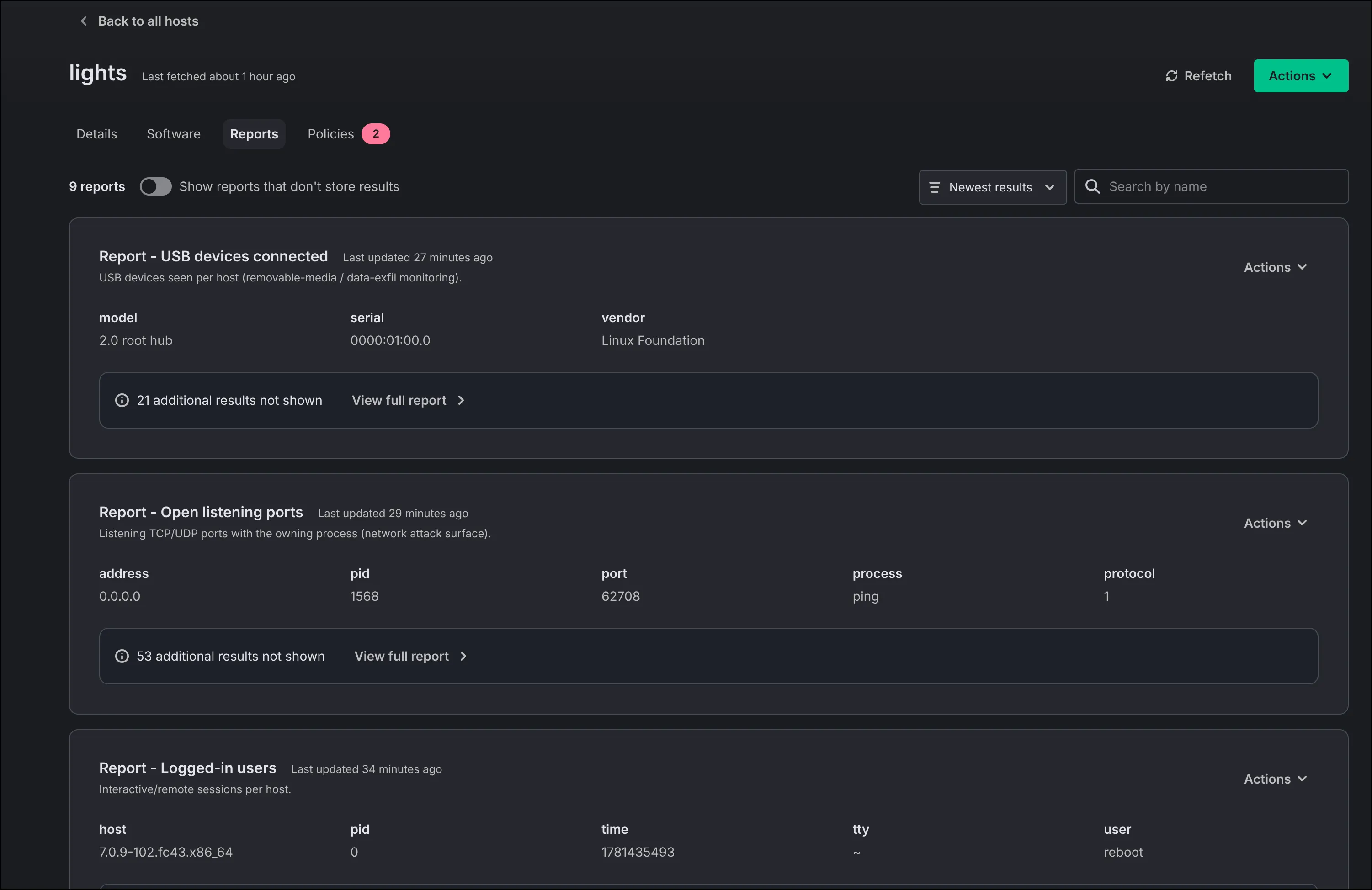Click the time value 1781435493
The height and width of the screenshot is (890, 1372).
(638, 852)
